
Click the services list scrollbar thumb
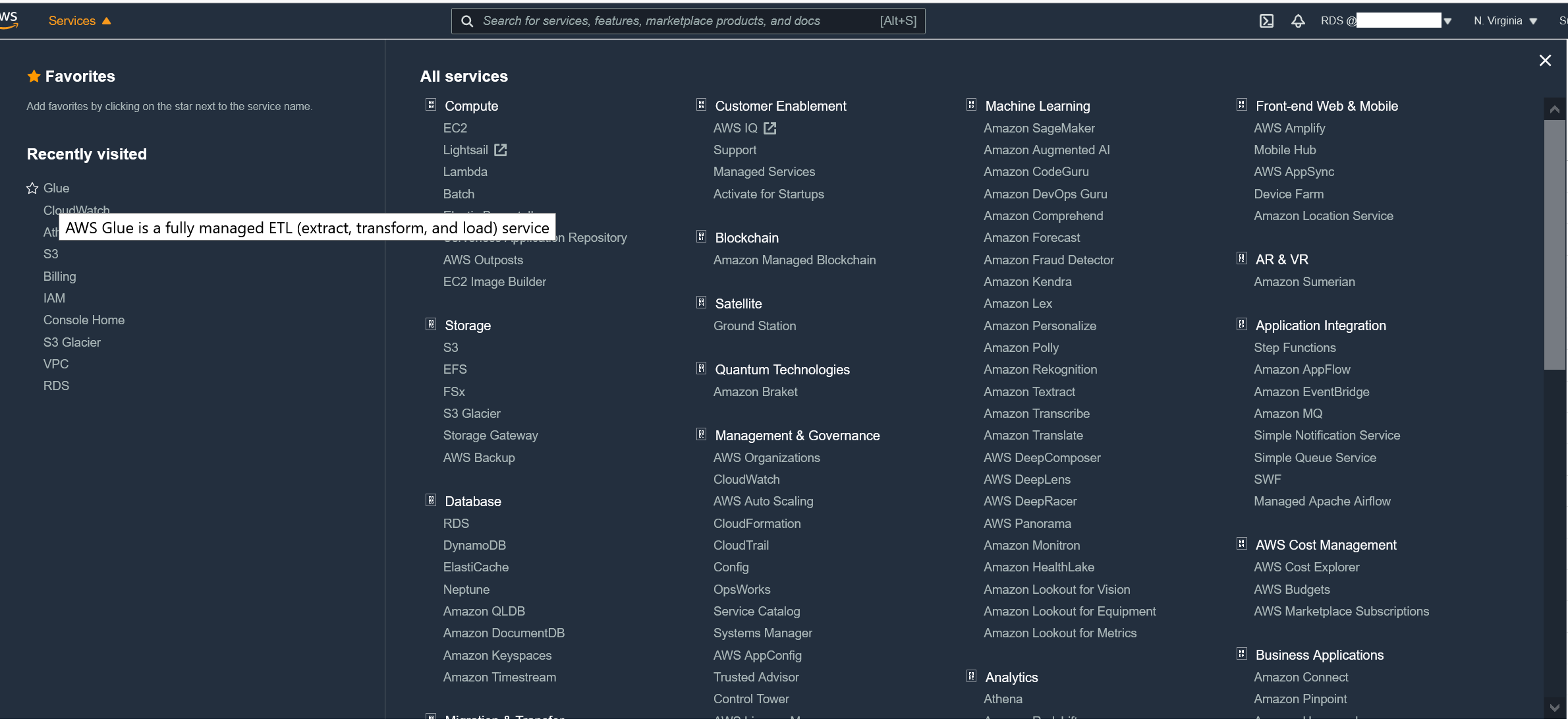click(x=1554, y=244)
